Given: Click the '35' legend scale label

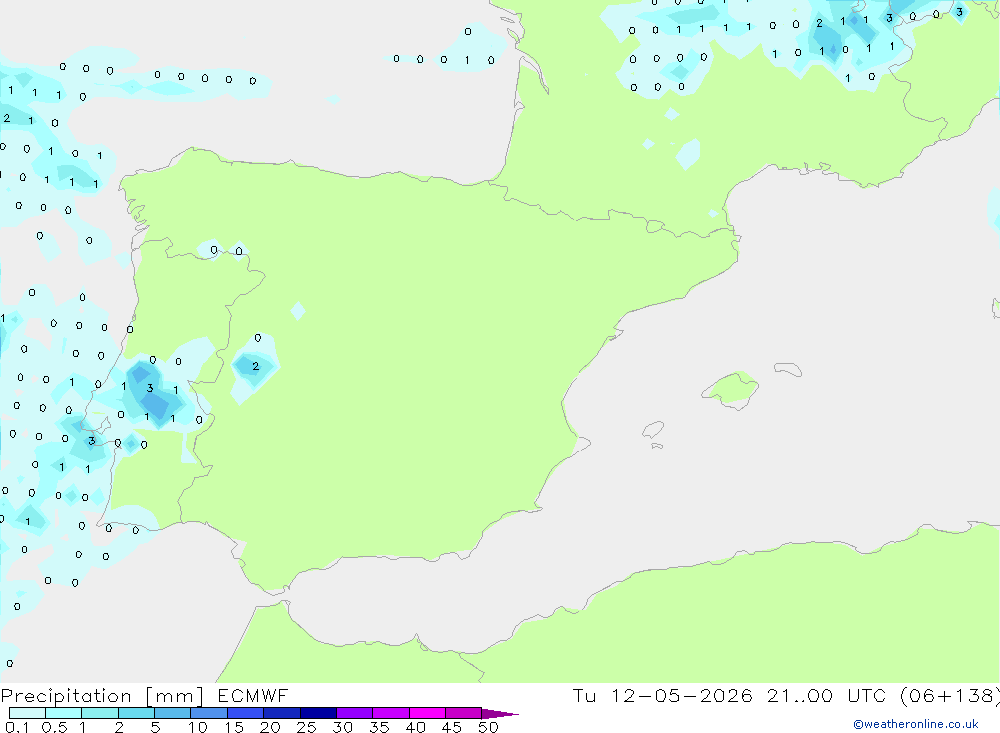Looking at the screenshot, I should [379, 727].
